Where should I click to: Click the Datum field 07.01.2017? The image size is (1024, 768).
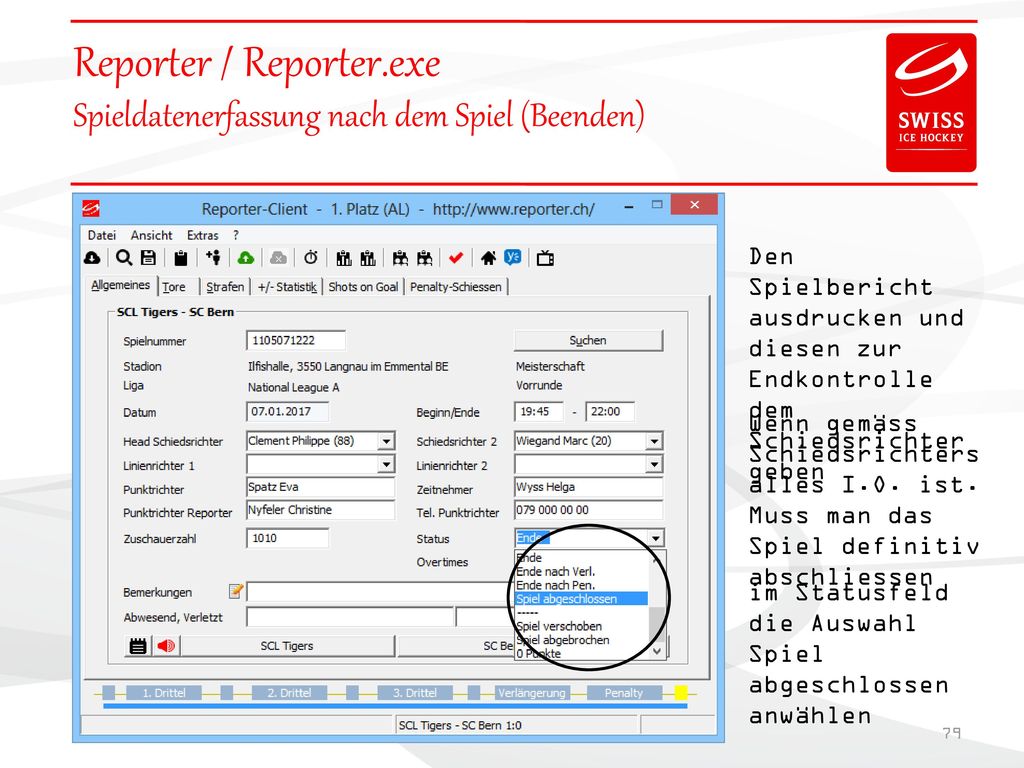[x=287, y=411]
